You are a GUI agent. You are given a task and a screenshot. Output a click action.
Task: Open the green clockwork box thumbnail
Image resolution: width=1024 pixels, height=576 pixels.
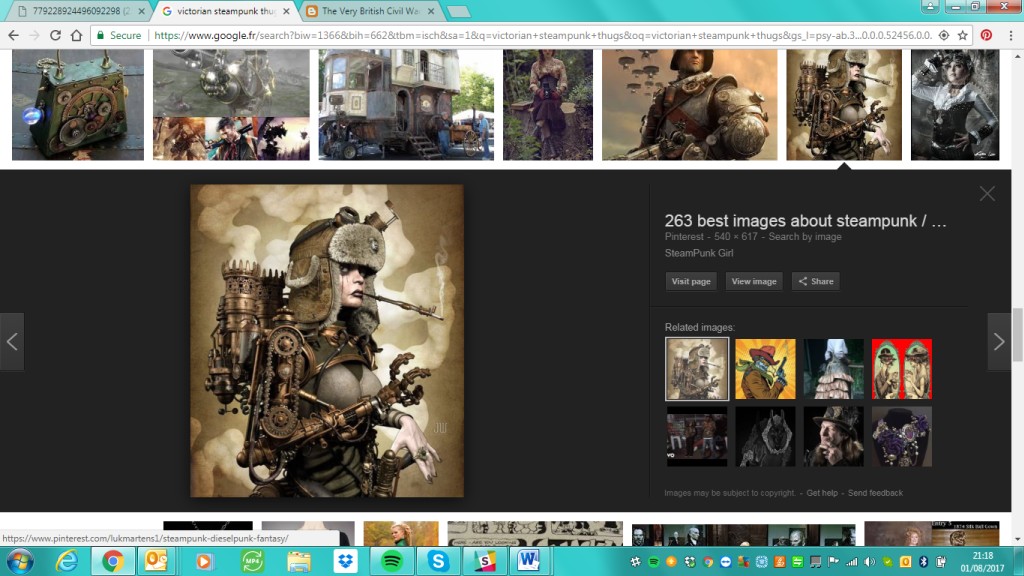[78, 104]
